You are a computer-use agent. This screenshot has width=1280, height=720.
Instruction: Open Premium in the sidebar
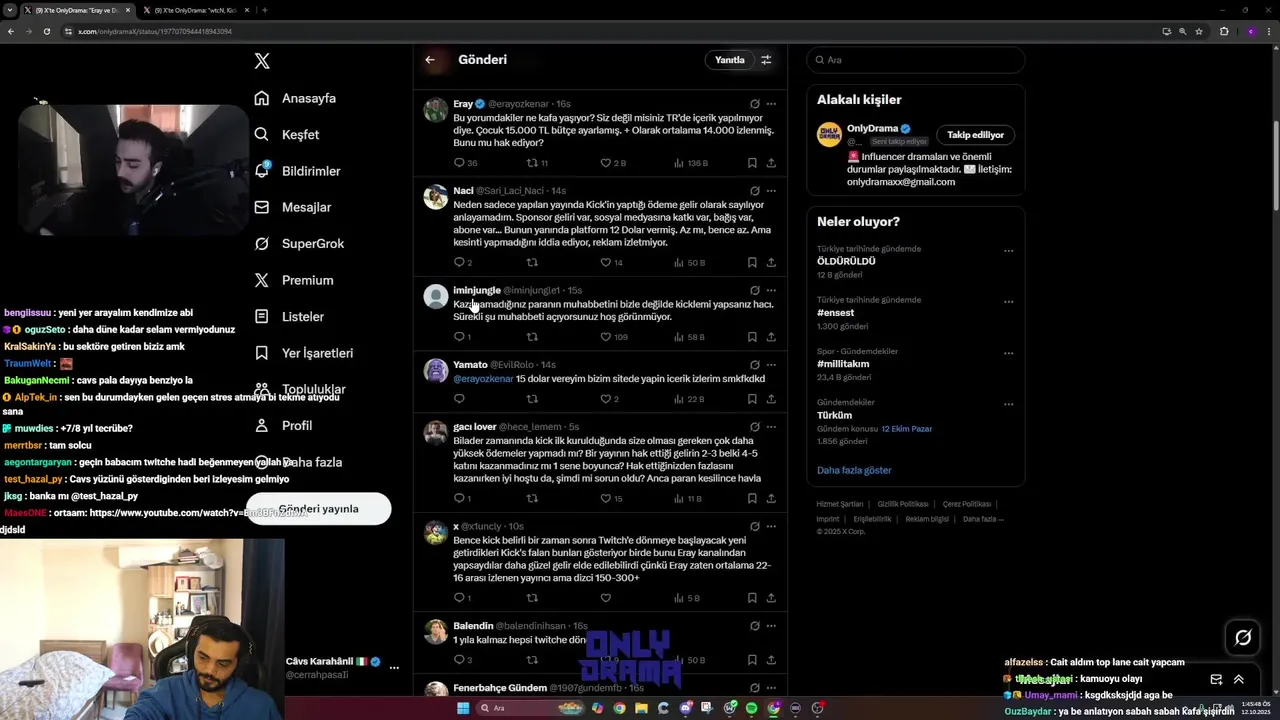coord(294,280)
